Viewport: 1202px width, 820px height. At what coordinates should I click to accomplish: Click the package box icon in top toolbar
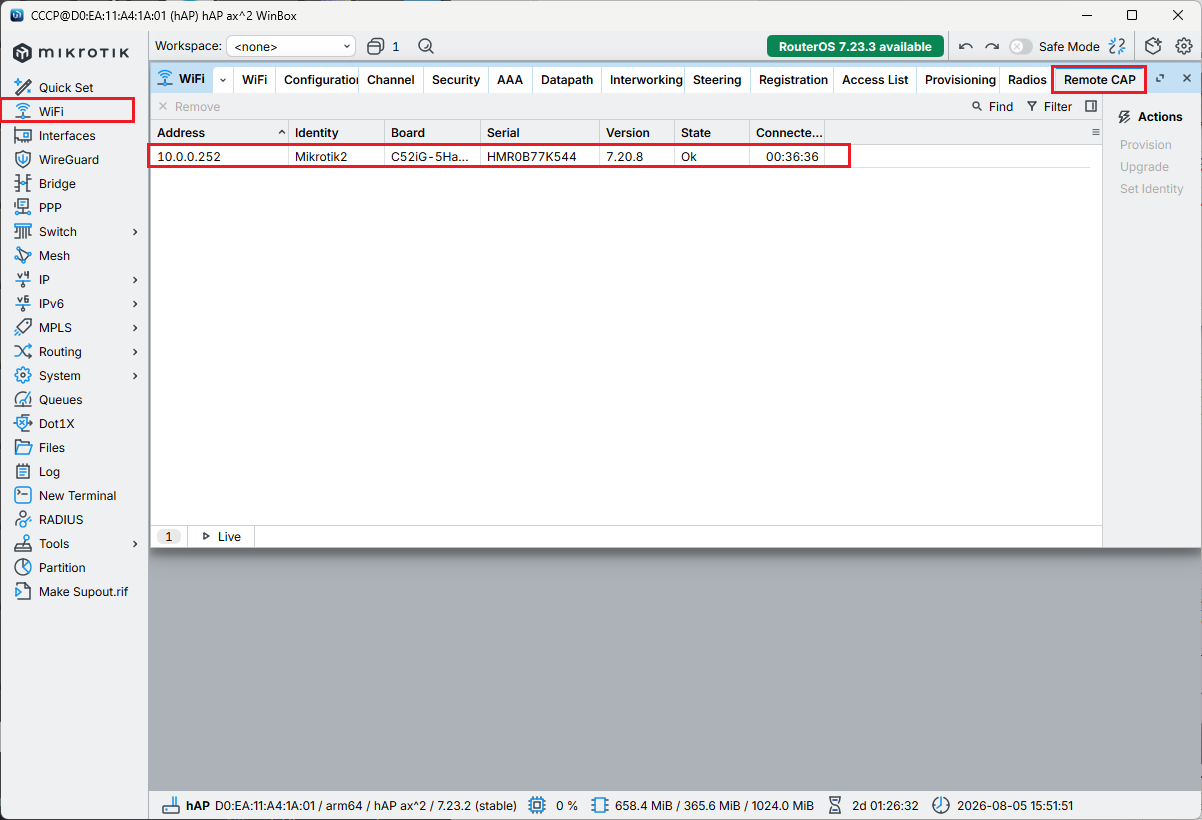pyautogui.click(x=1153, y=46)
